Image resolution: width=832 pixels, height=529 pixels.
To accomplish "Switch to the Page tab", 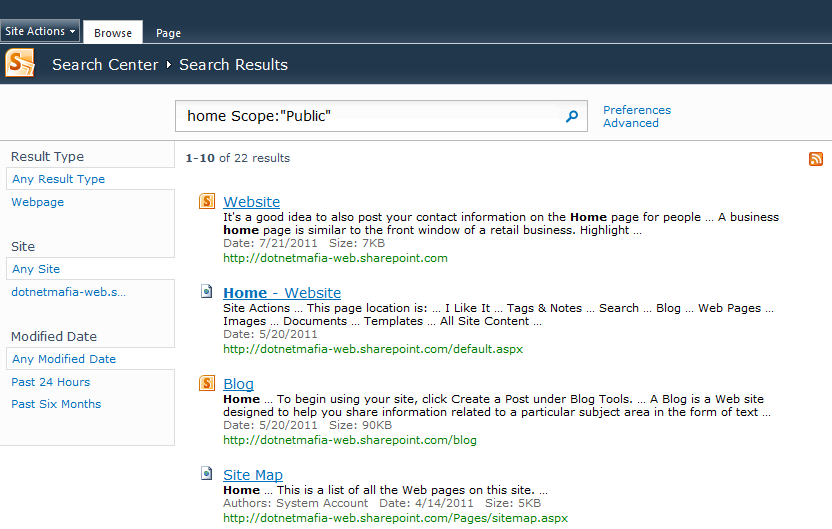I will pos(168,33).
